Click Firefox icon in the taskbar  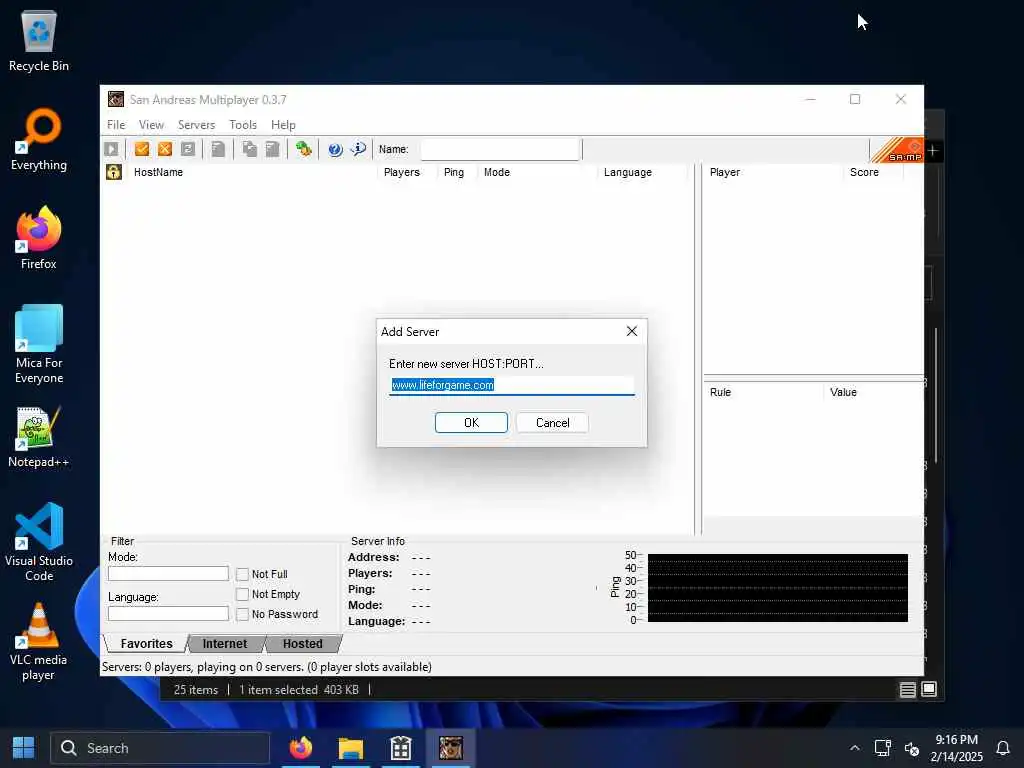click(301, 748)
